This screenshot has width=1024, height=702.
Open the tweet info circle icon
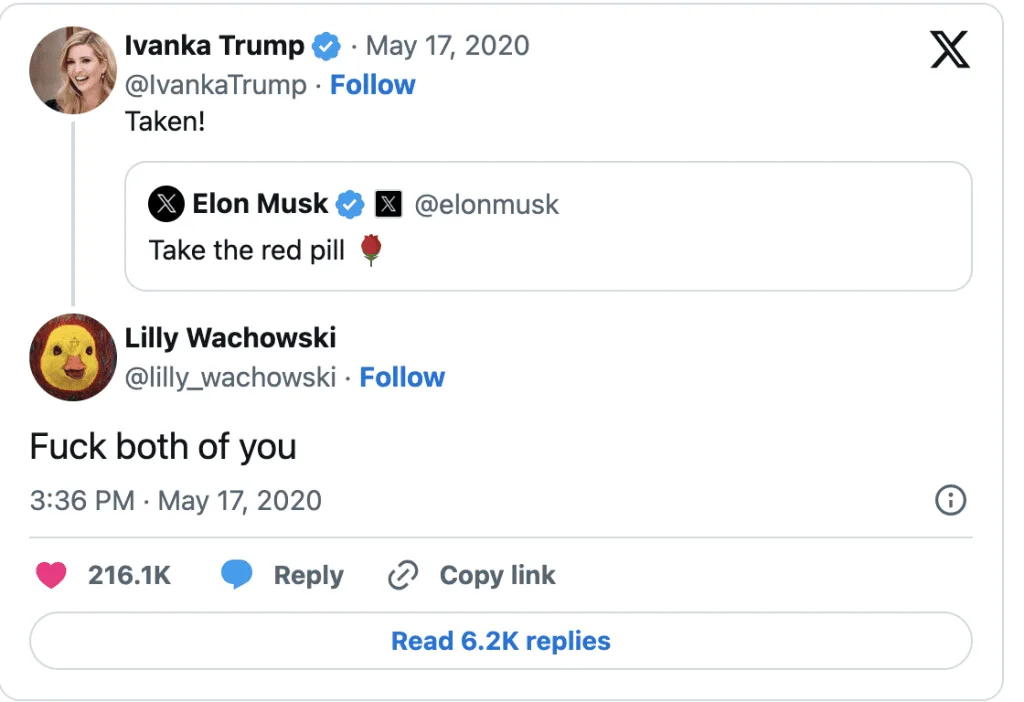(x=949, y=500)
